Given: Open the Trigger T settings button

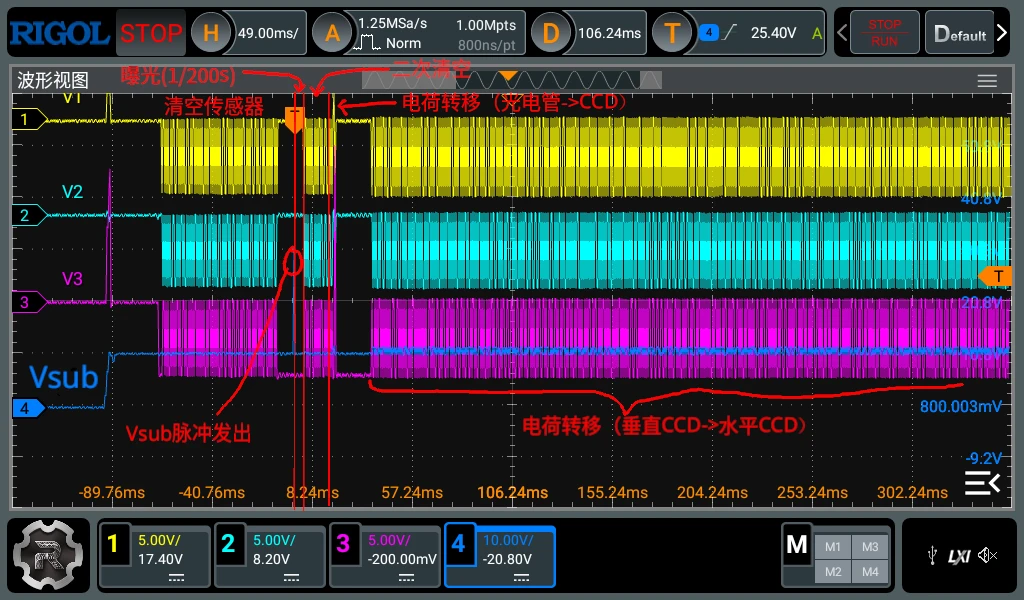Looking at the screenshot, I should click(672, 33).
